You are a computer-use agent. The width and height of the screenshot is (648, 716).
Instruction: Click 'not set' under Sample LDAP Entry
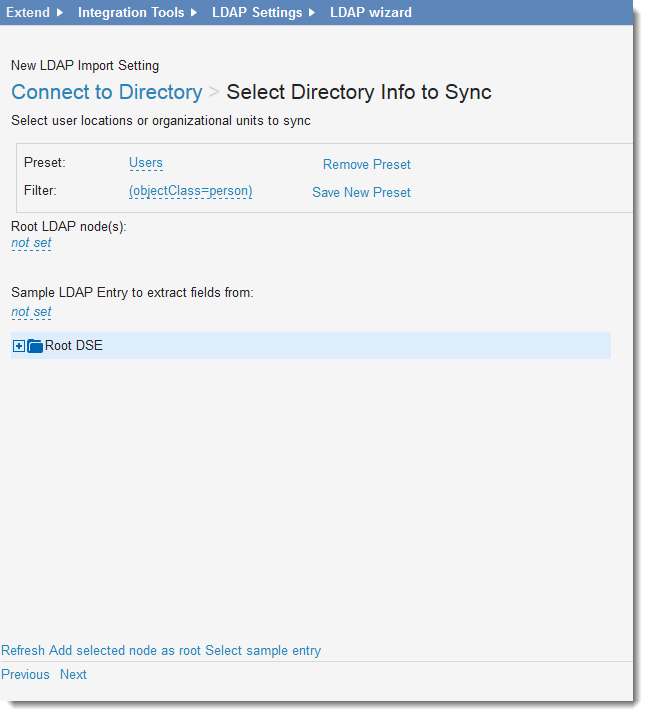31,312
